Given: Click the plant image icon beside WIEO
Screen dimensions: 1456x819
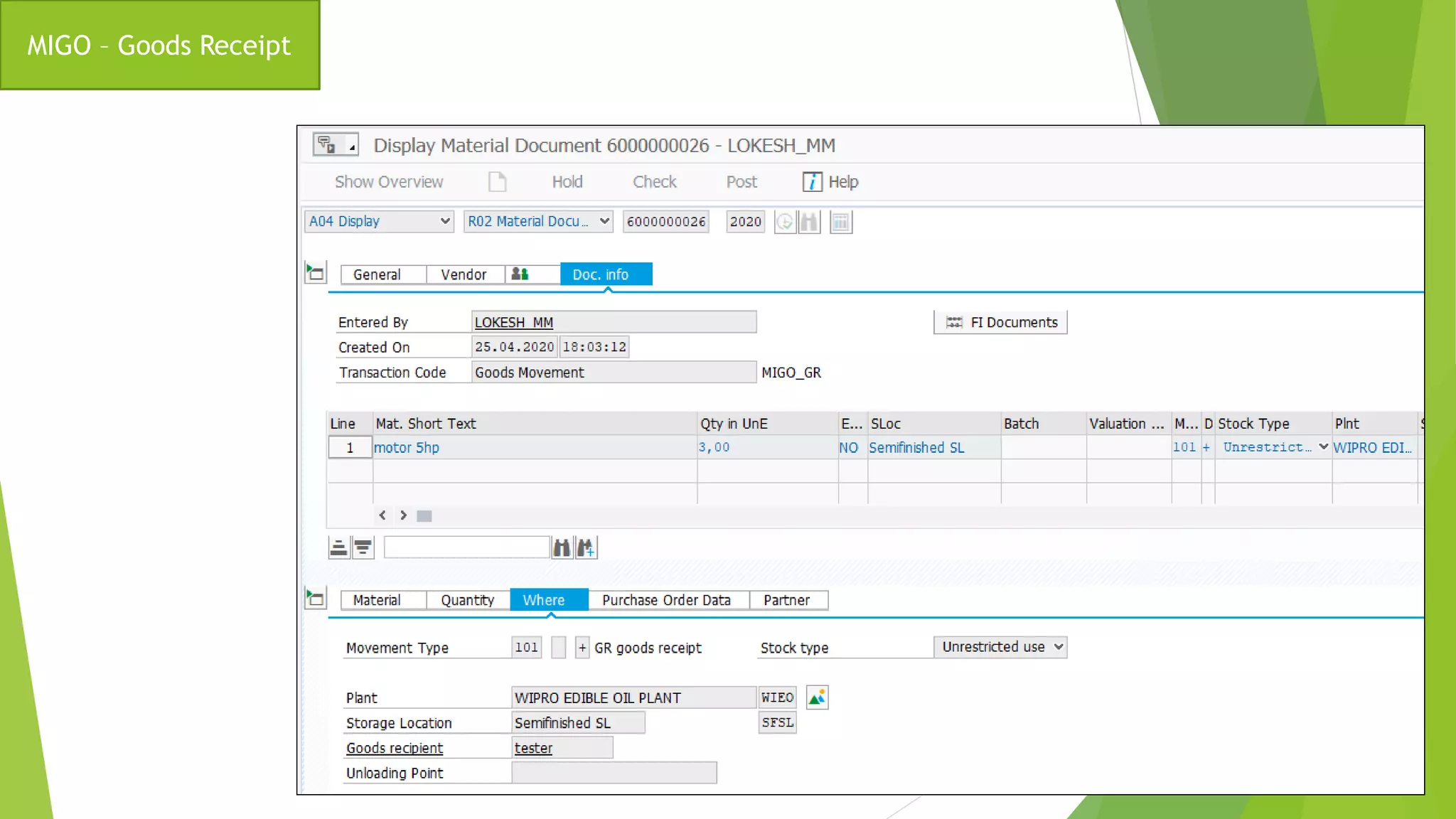Looking at the screenshot, I should click(817, 697).
